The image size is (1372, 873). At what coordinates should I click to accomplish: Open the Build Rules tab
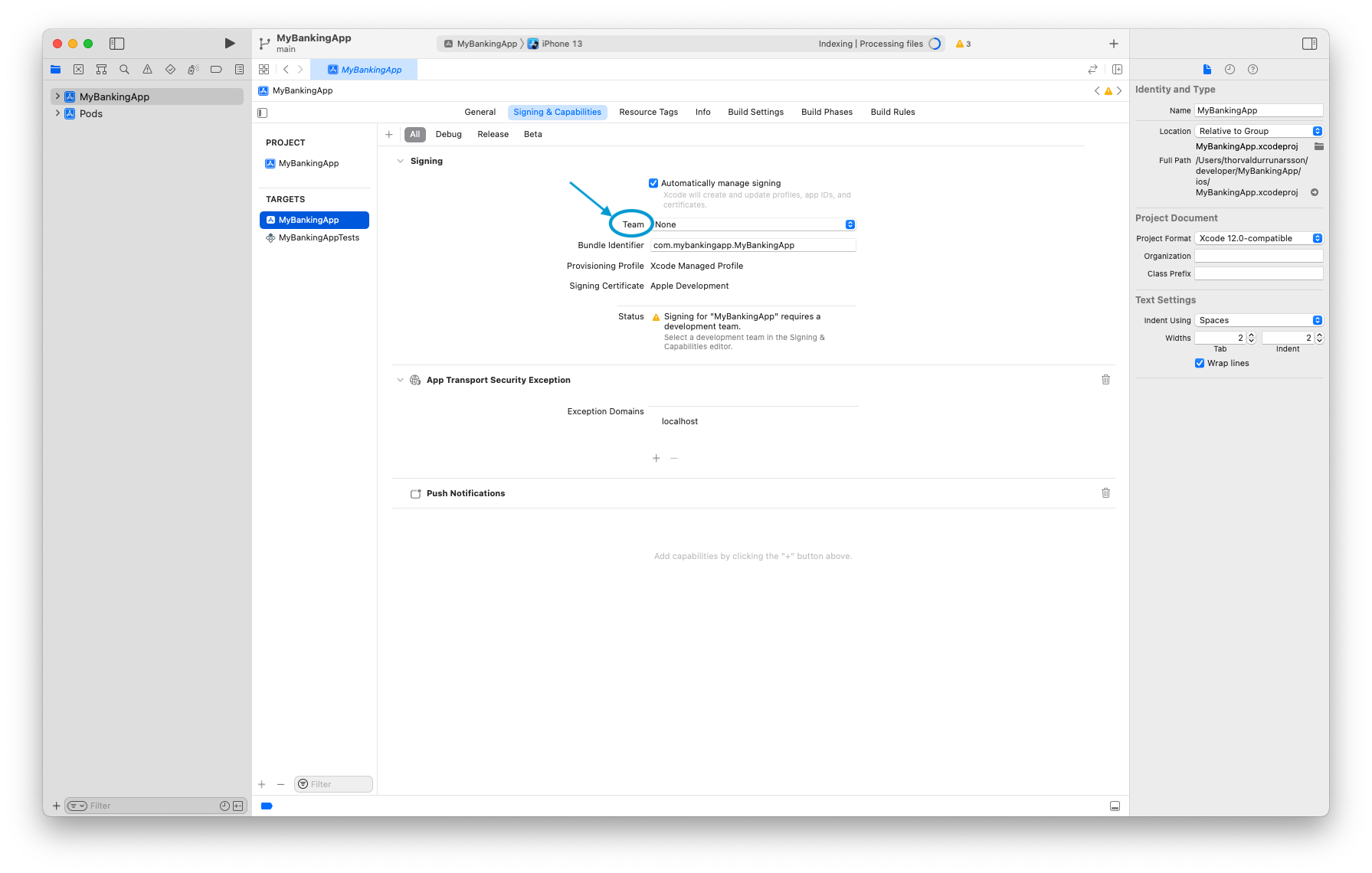pyautogui.click(x=893, y=112)
